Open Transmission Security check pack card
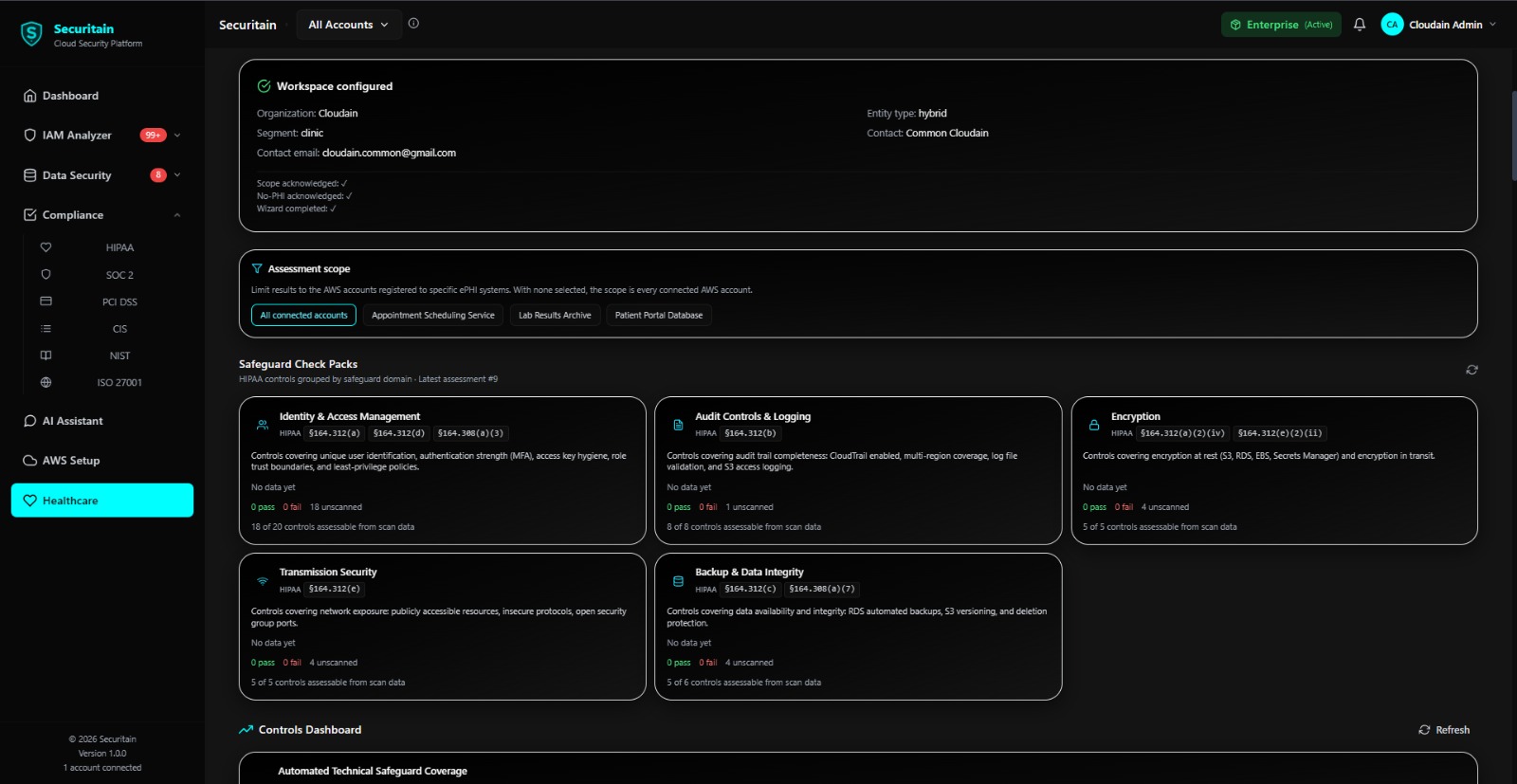 point(443,627)
